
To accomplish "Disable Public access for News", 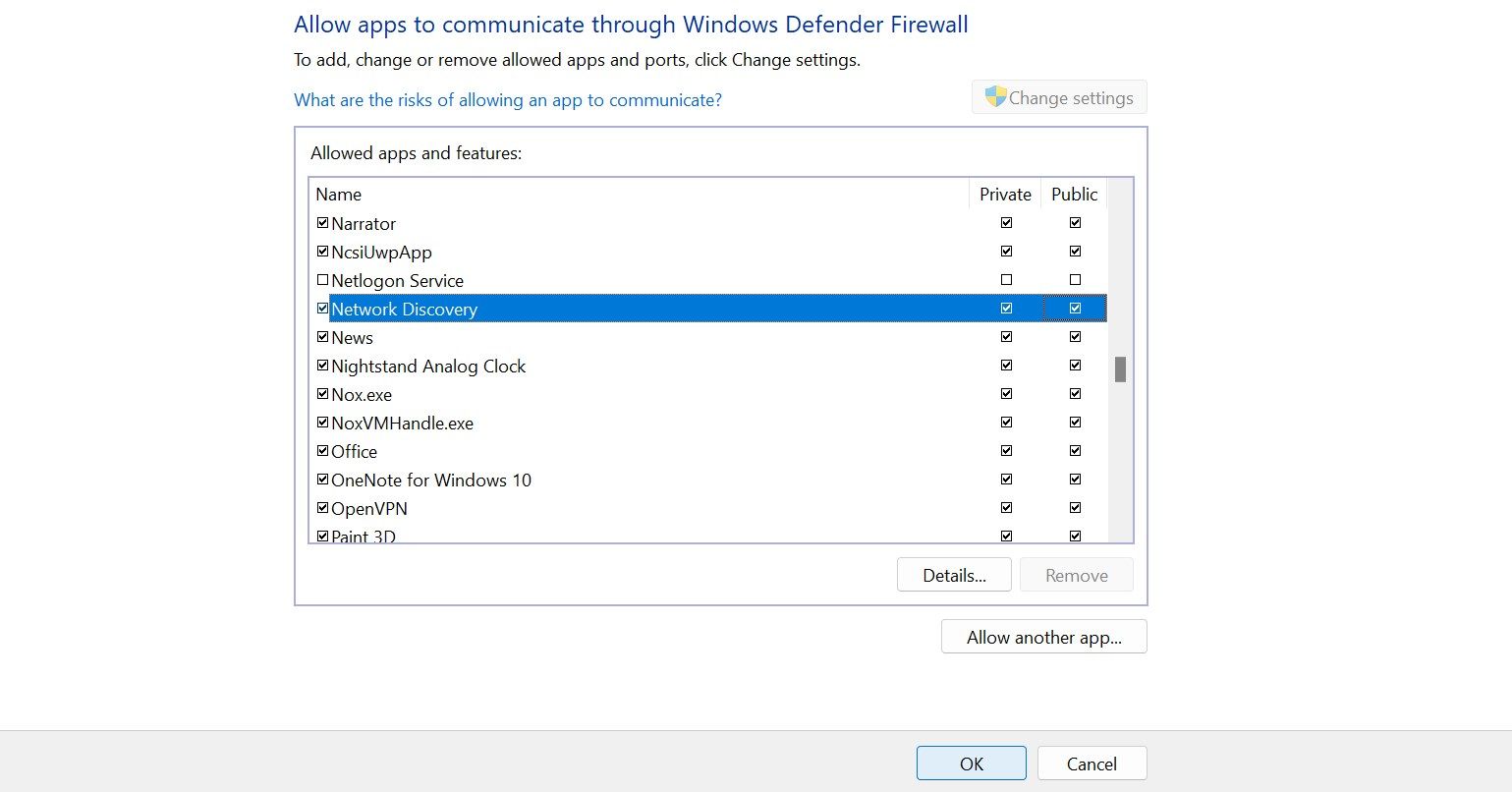I will [1074, 336].
